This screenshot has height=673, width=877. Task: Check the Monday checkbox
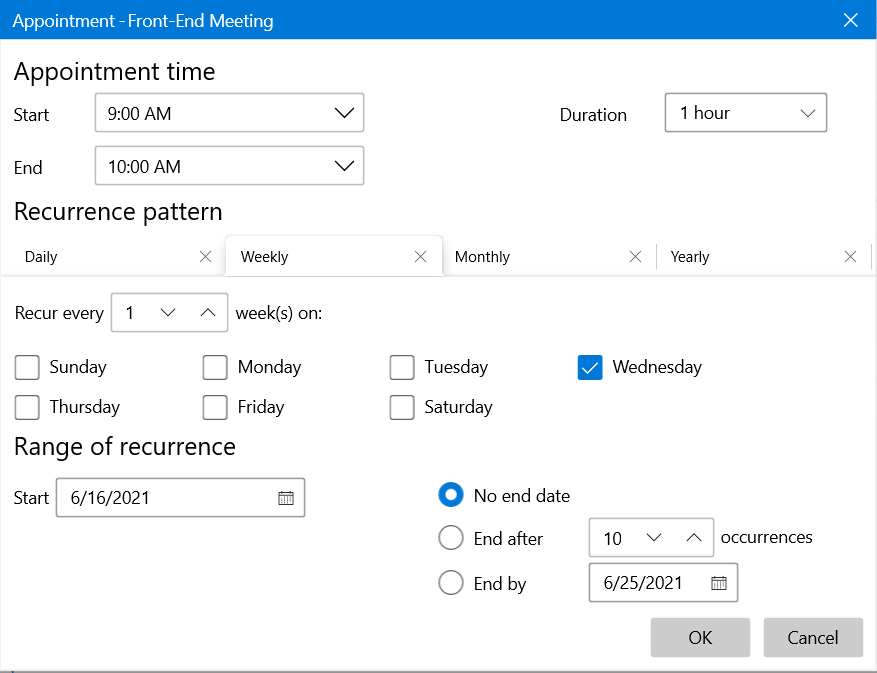coord(215,368)
